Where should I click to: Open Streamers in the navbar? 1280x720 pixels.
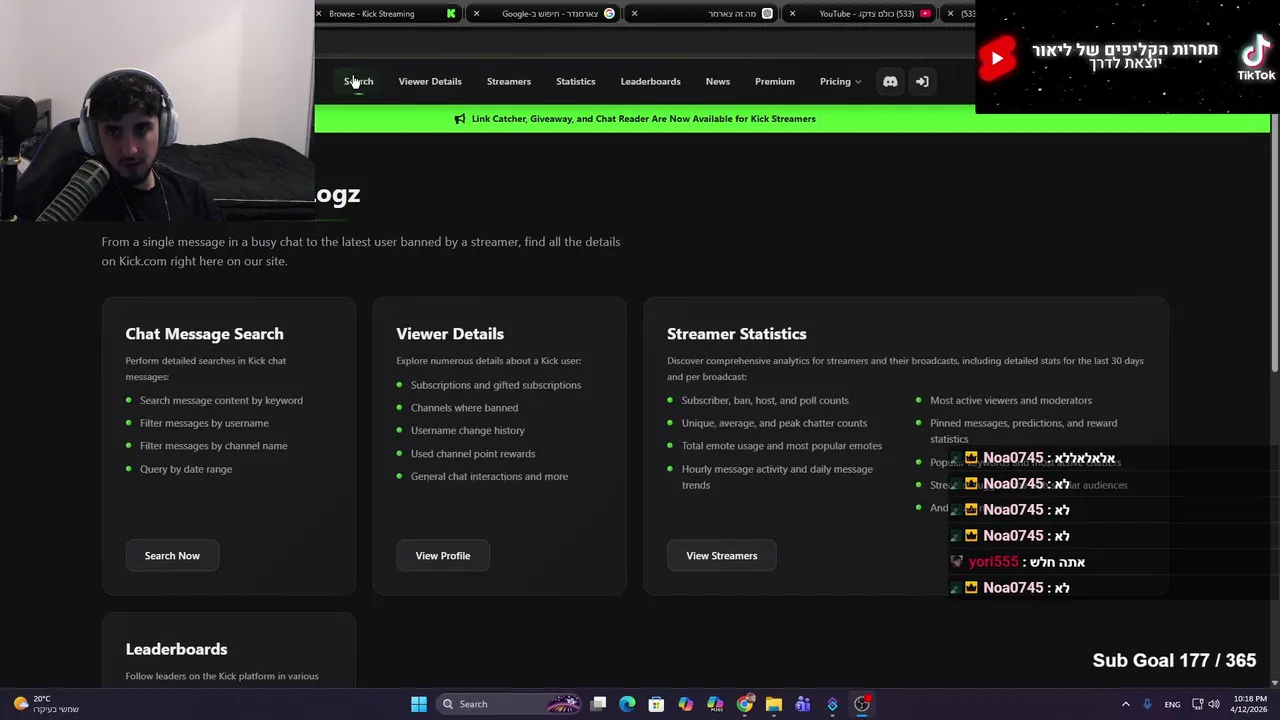point(508,81)
